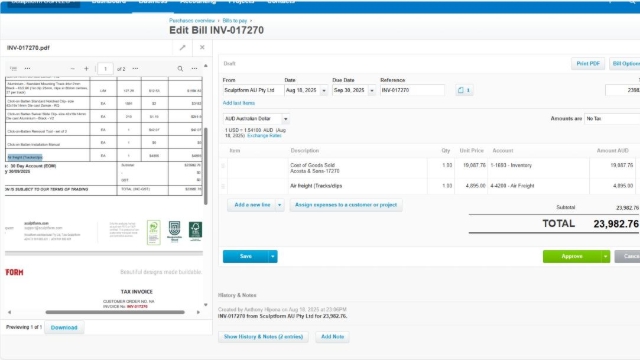Save the draft bill
The width and height of the screenshot is (640, 360).
(246, 256)
